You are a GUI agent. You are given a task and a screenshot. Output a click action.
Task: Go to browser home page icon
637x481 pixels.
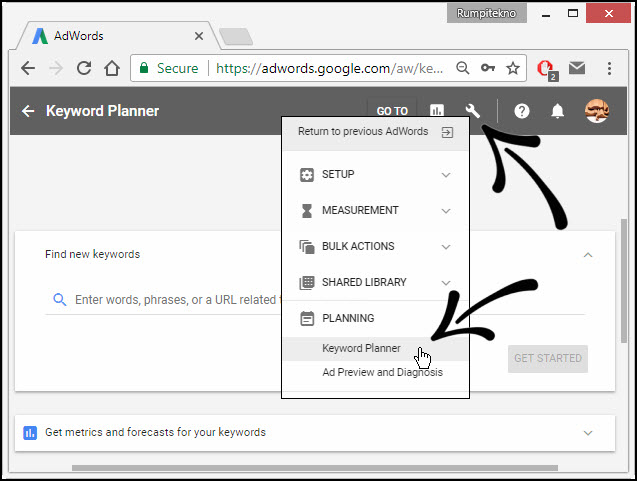pyautogui.click(x=112, y=68)
